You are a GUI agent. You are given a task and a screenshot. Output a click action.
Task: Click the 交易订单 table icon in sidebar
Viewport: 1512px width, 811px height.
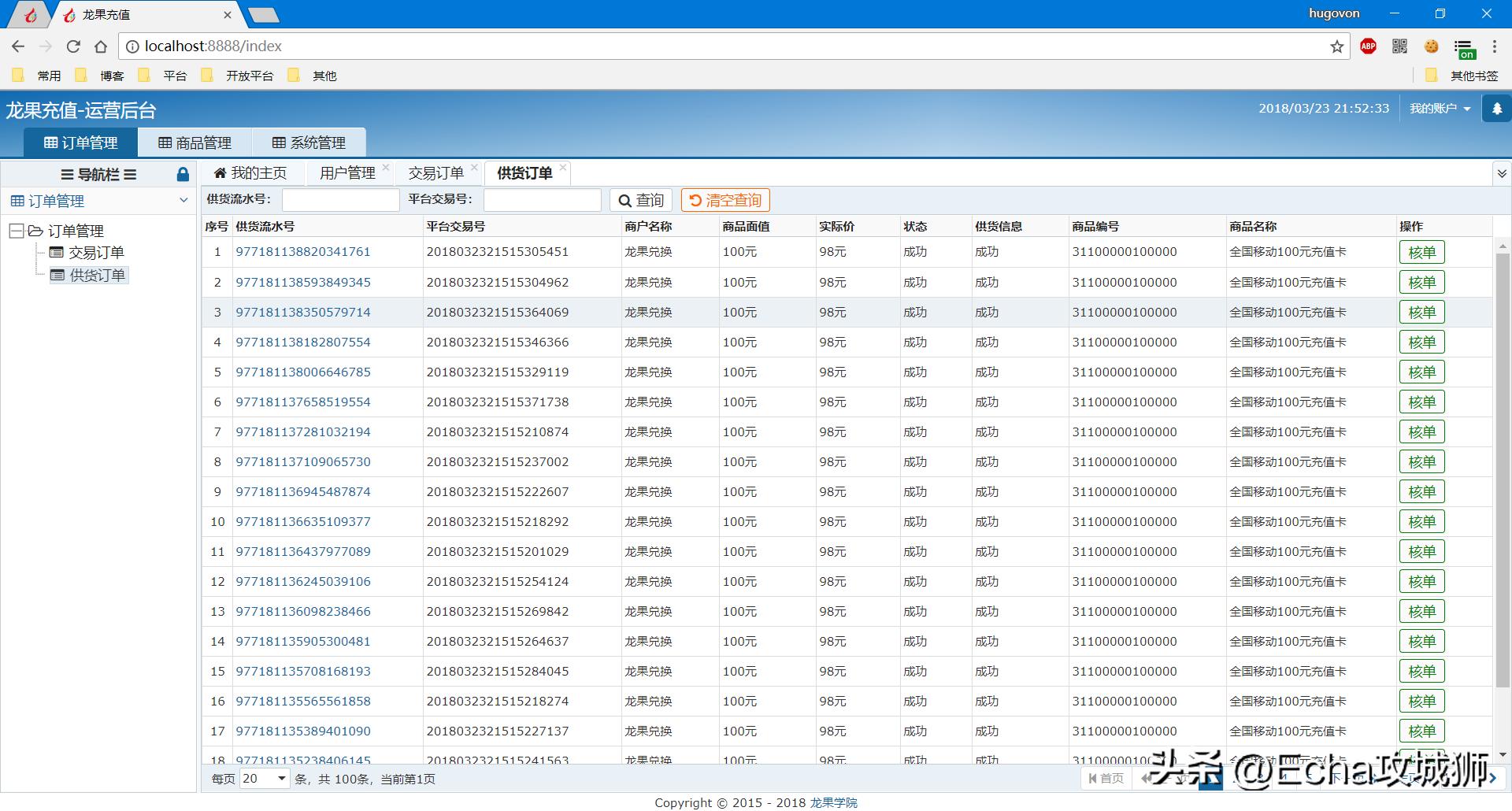57,252
